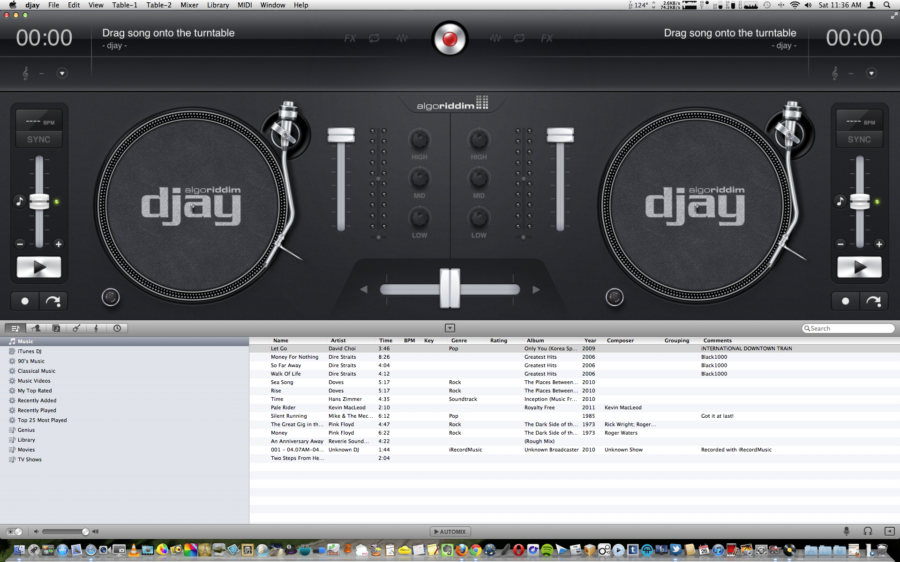Screen dimensions: 900x562
Task: Select the key clef library tab
Action: point(96,328)
